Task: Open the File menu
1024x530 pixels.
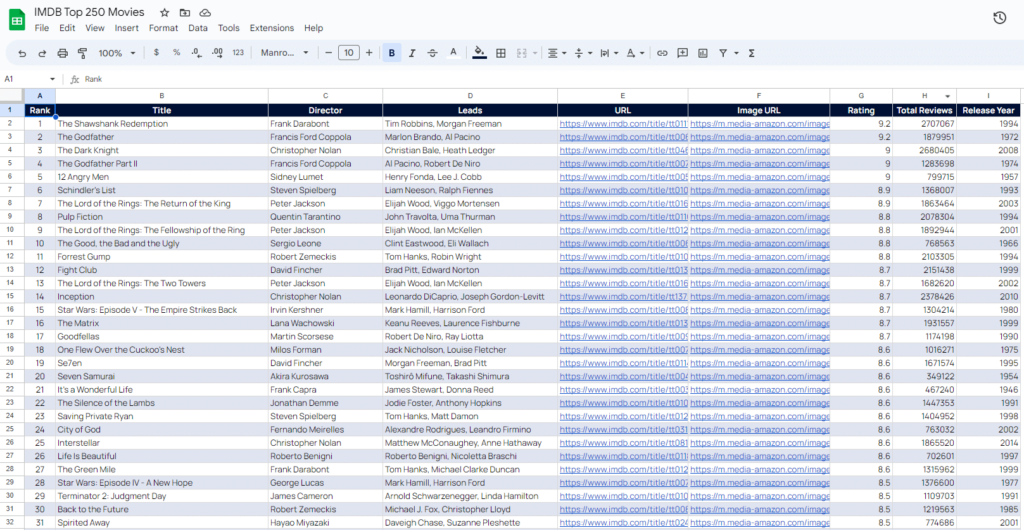Action: [x=42, y=28]
